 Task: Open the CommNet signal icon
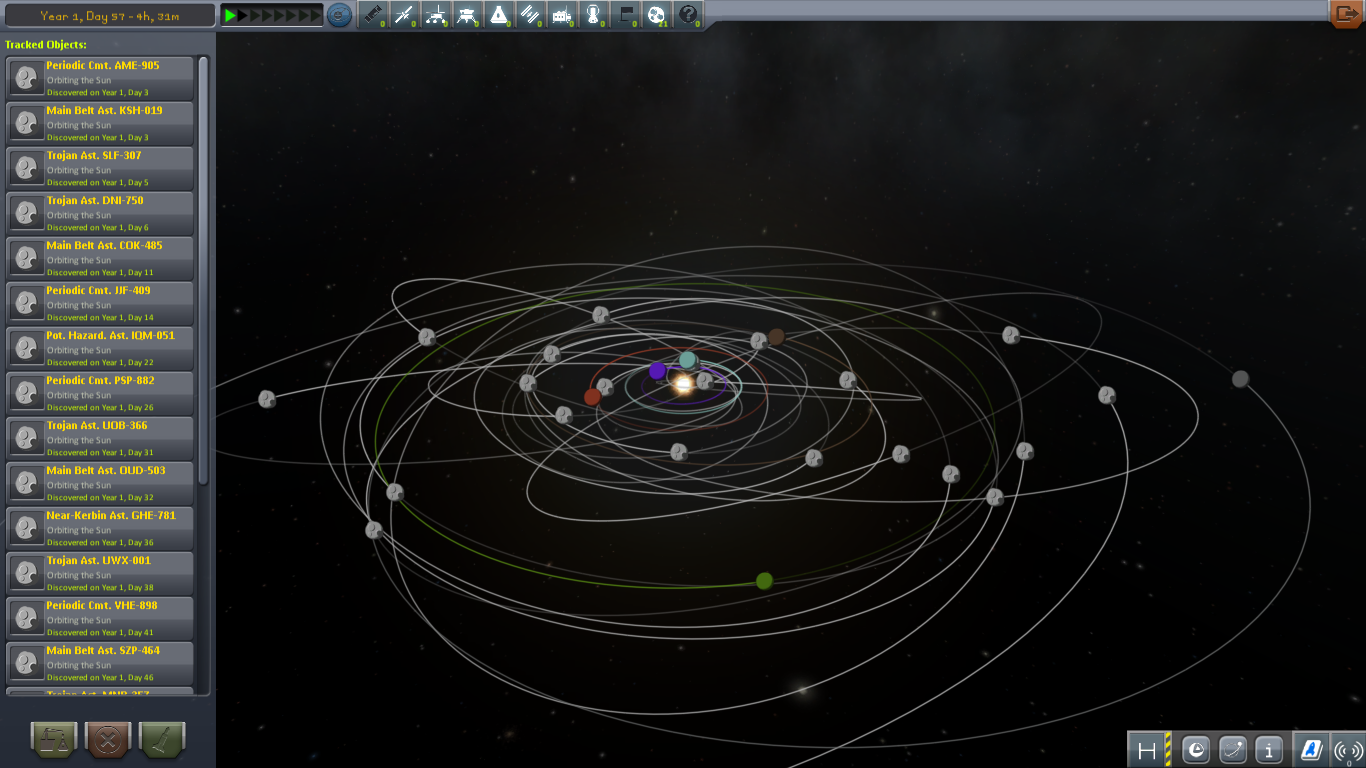click(1347, 749)
